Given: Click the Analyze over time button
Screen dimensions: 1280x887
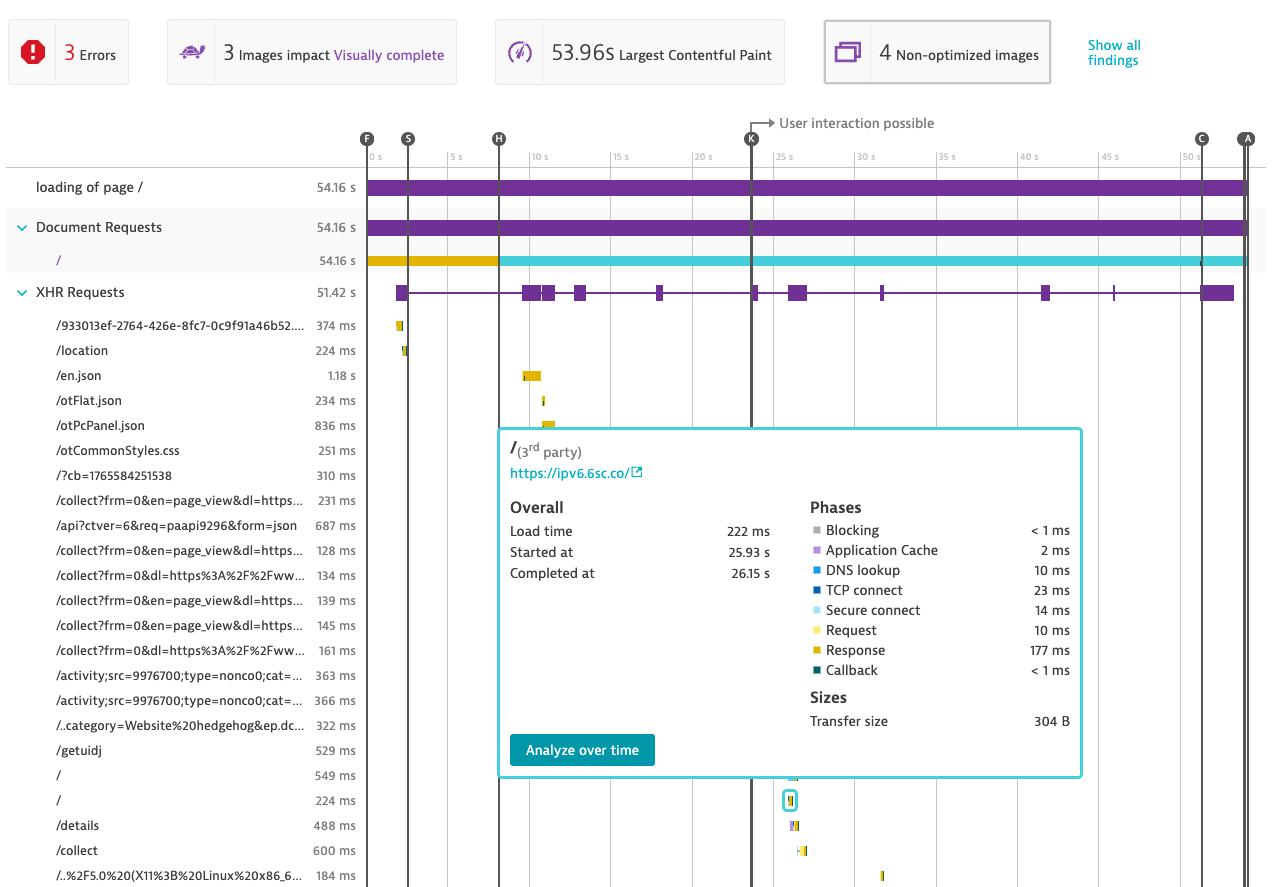Looking at the screenshot, I should point(582,749).
